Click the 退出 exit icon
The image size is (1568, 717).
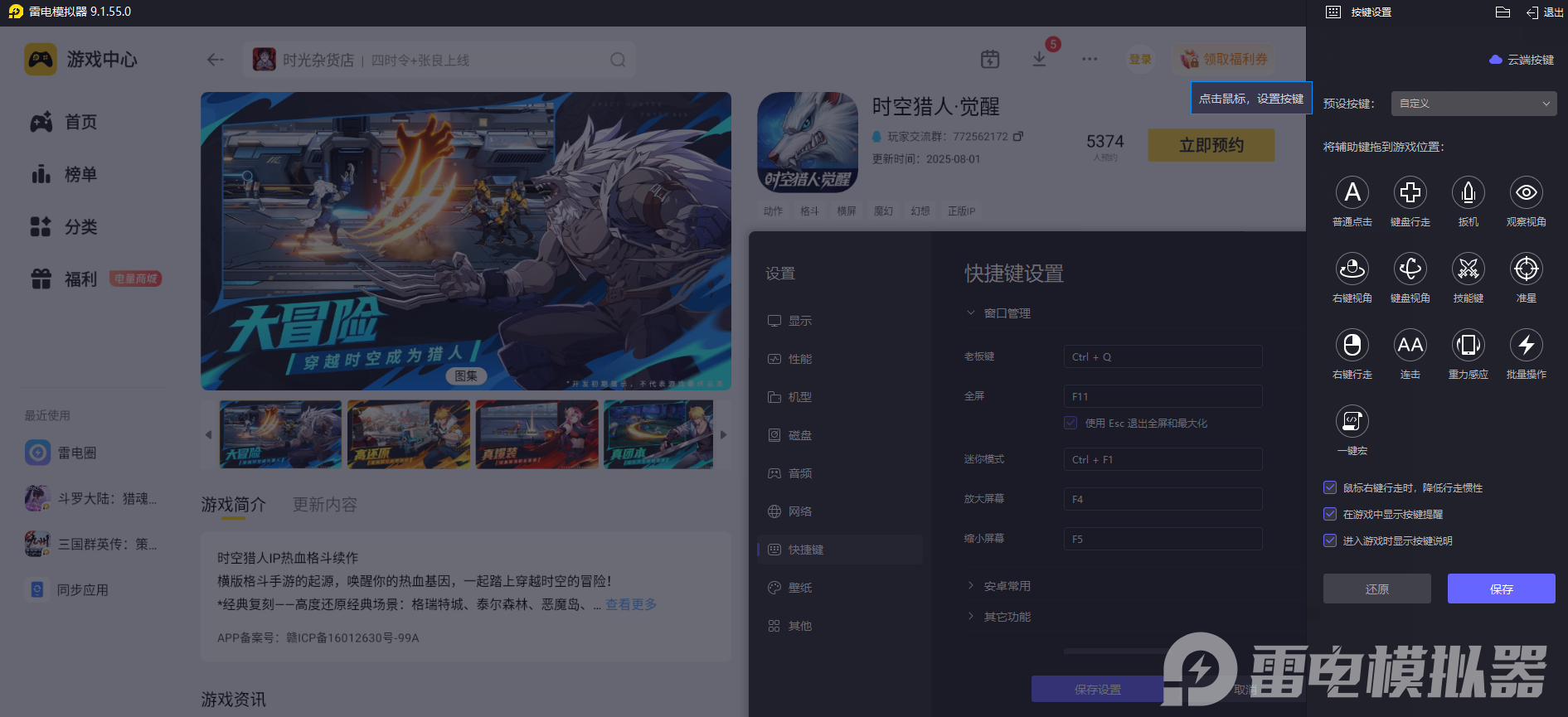[x=1545, y=12]
